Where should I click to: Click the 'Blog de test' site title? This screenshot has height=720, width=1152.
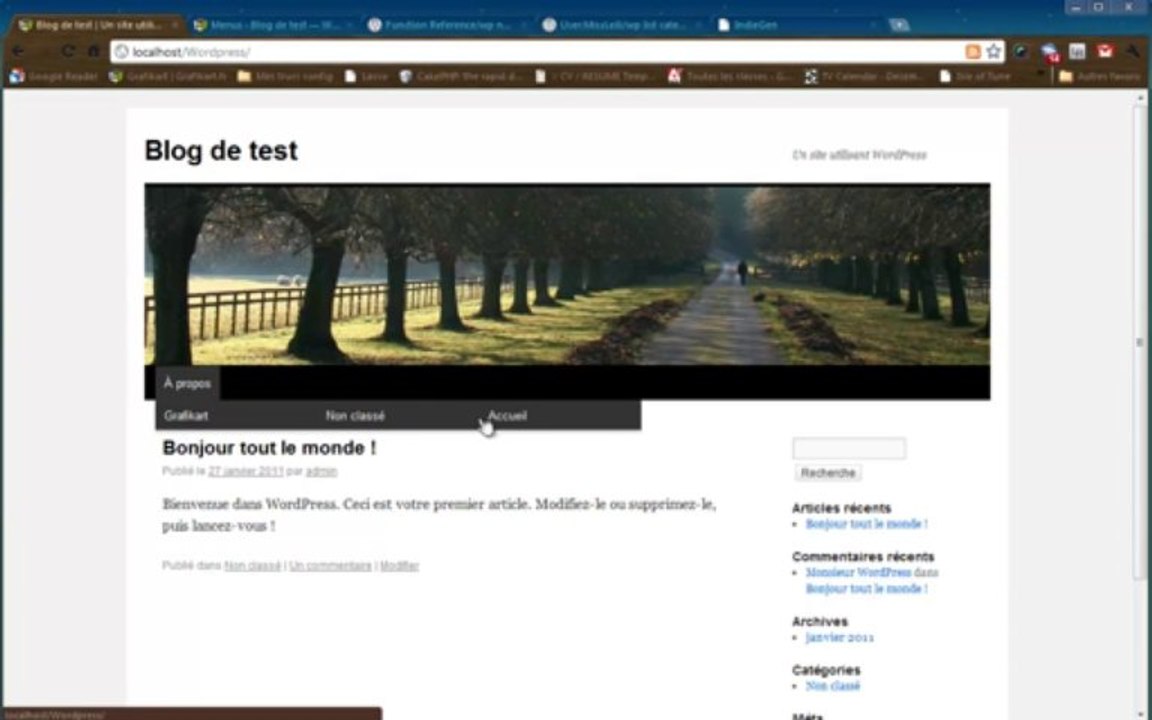point(221,151)
